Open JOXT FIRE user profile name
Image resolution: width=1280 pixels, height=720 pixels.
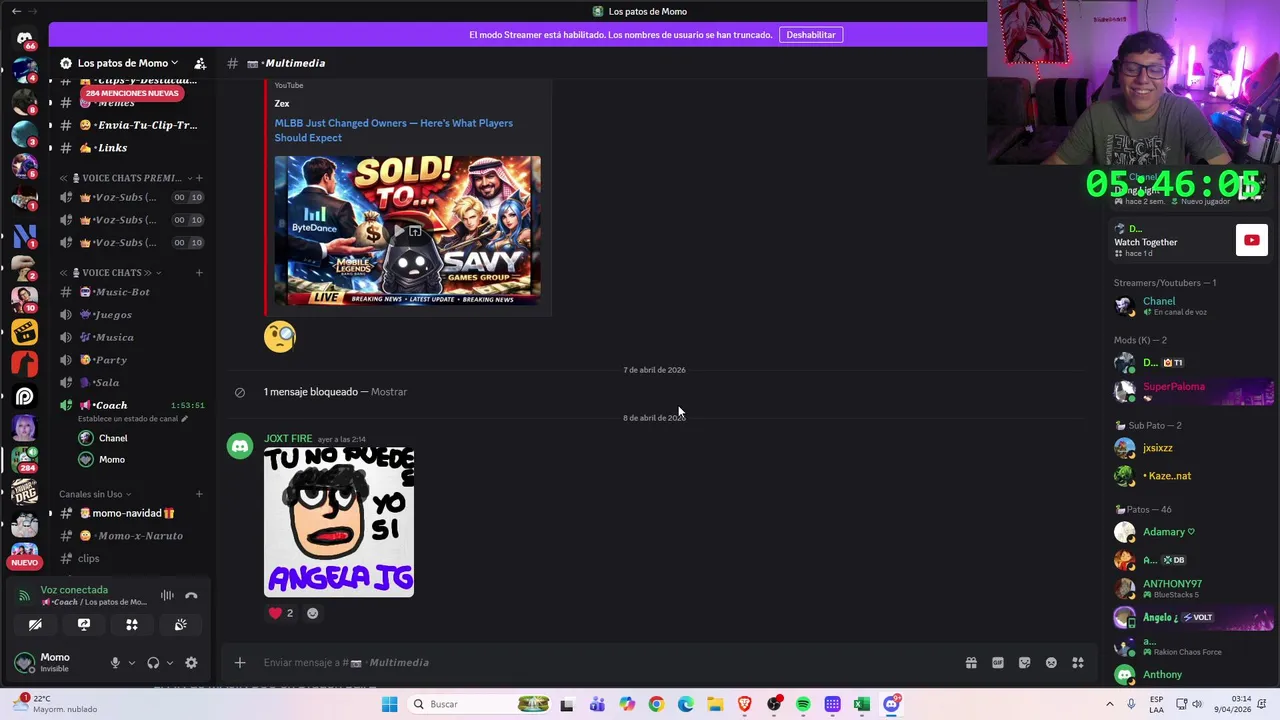tap(288, 439)
